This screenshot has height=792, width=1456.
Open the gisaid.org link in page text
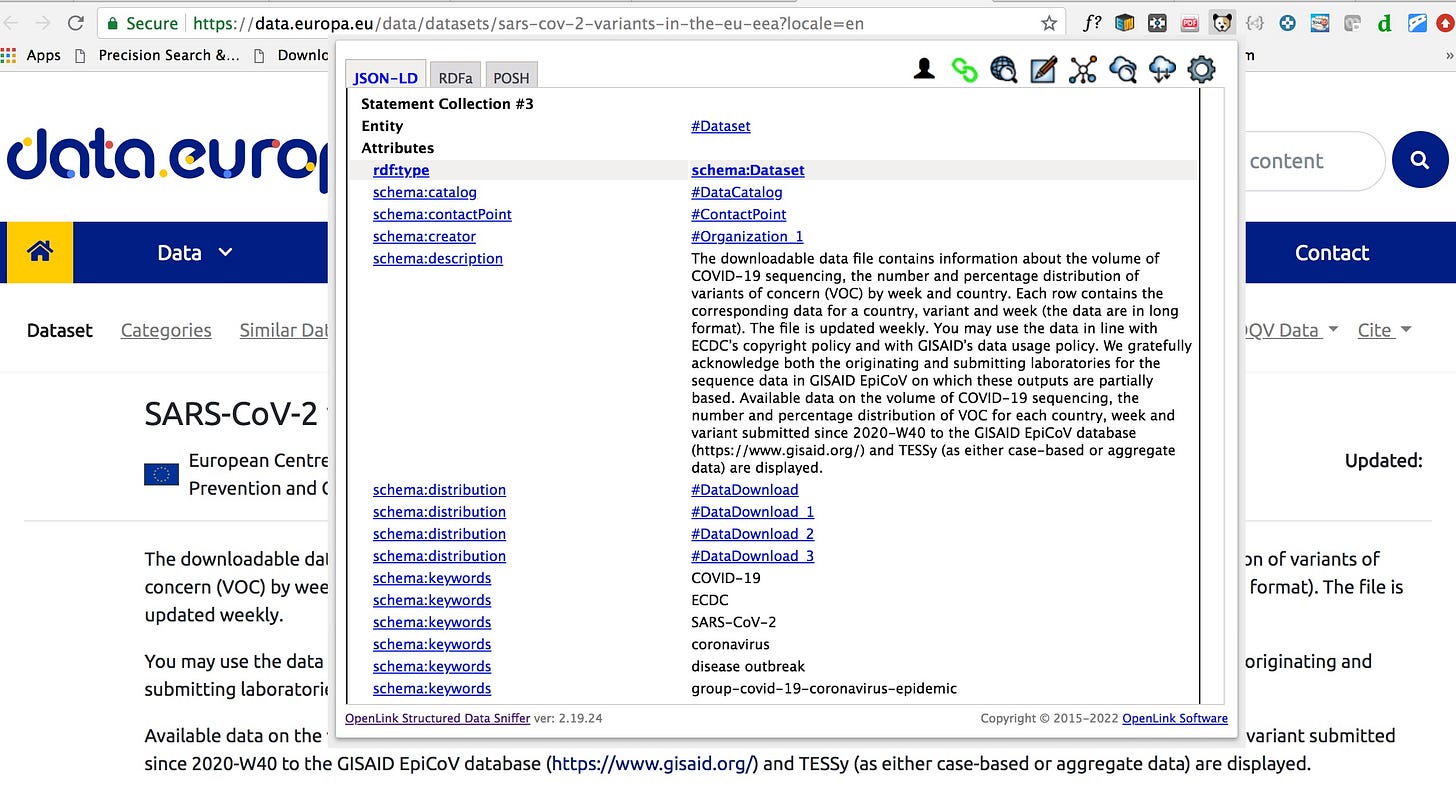pyautogui.click(x=655, y=764)
